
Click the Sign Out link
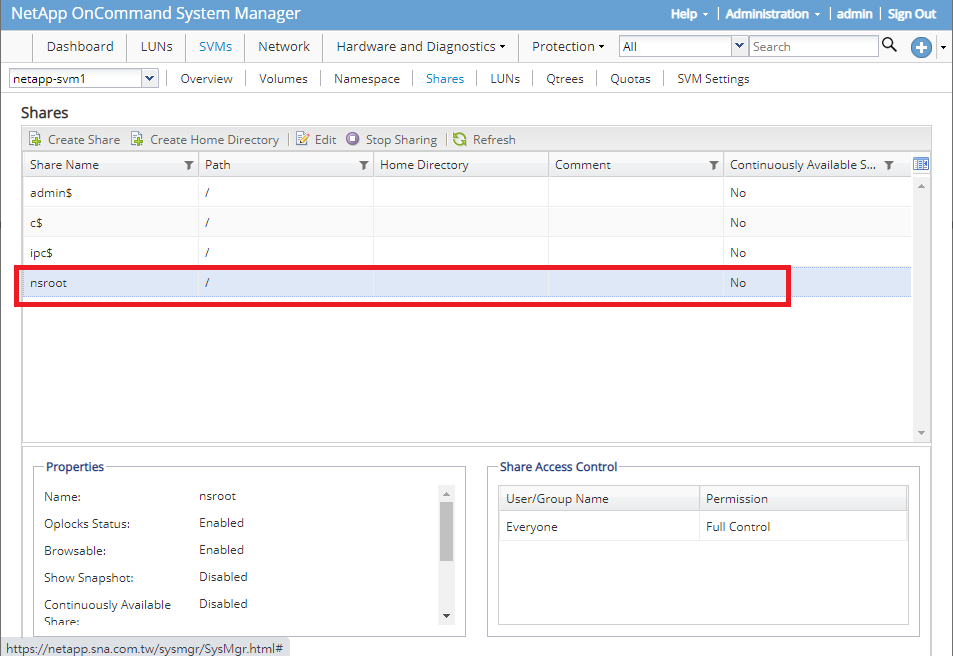coord(911,14)
